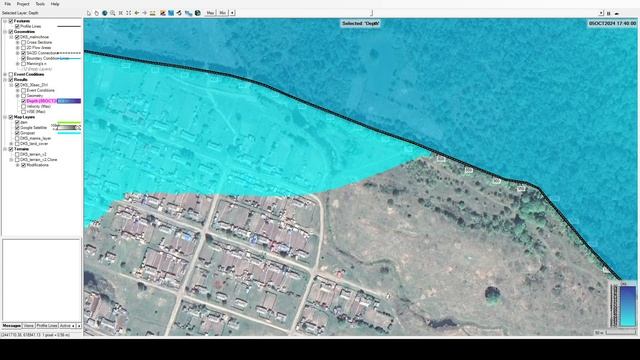Select the arrow pointer tool
Image resolution: width=640 pixels, height=360 pixels.
(x=89, y=13)
